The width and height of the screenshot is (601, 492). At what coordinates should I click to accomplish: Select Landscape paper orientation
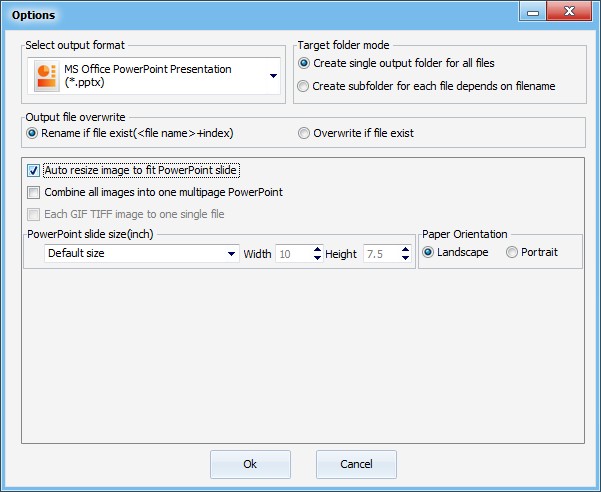tap(429, 252)
